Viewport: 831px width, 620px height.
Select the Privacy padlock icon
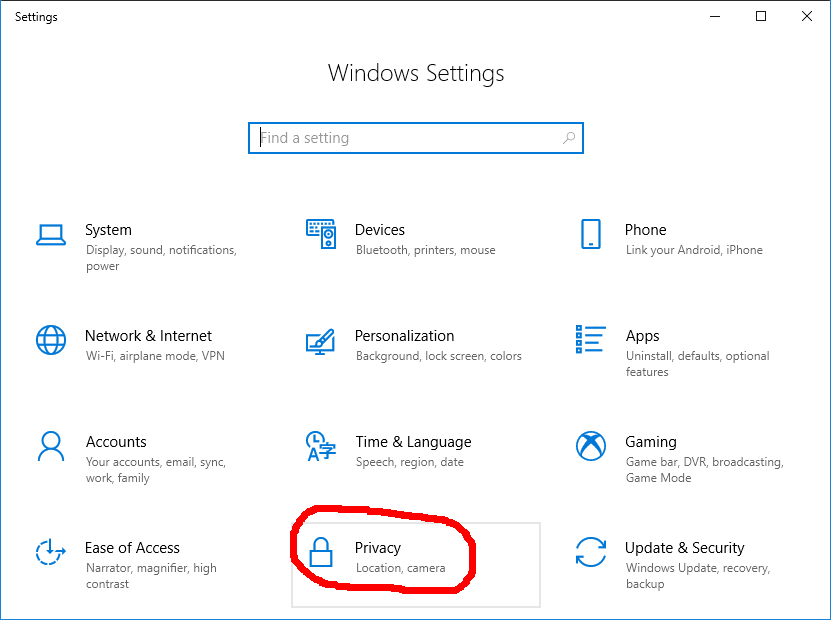(321, 552)
